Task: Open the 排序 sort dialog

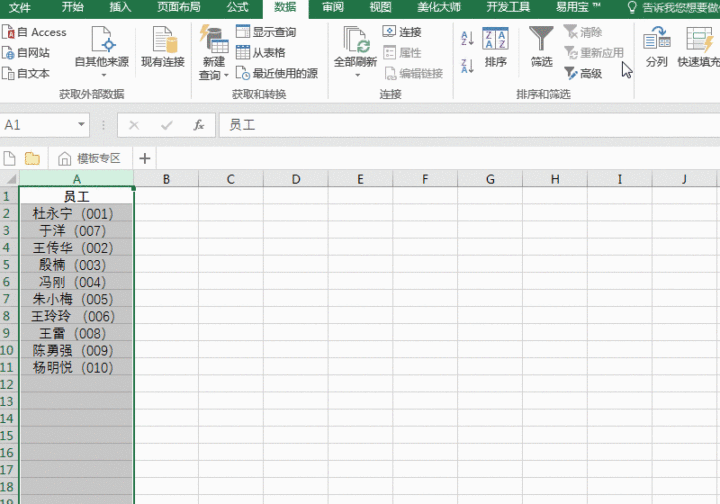Action: click(x=495, y=47)
